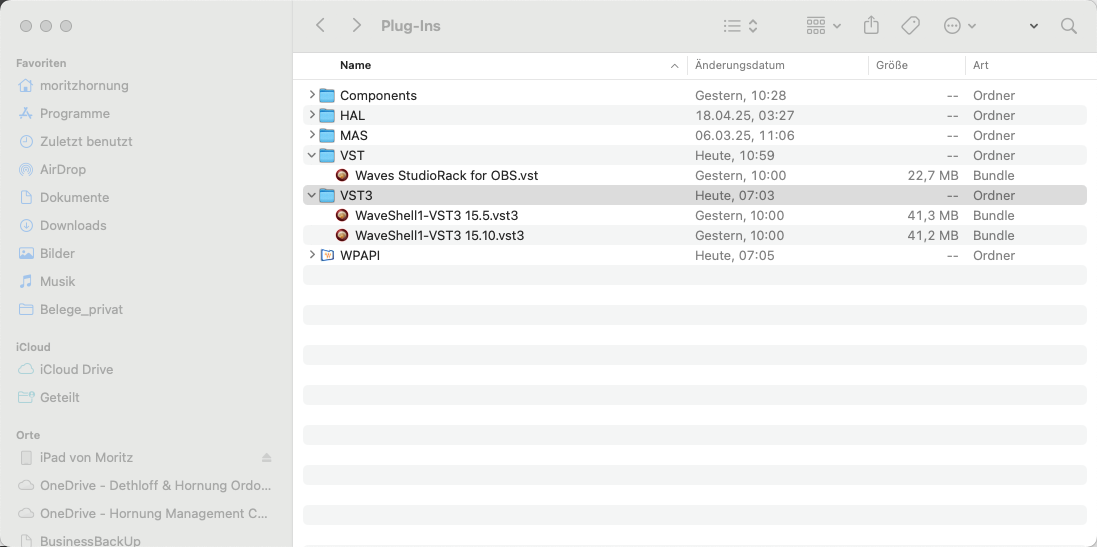Click the date 18.04.25, 03:27
1097x547 pixels.
pyautogui.click(x=744, y=115)
